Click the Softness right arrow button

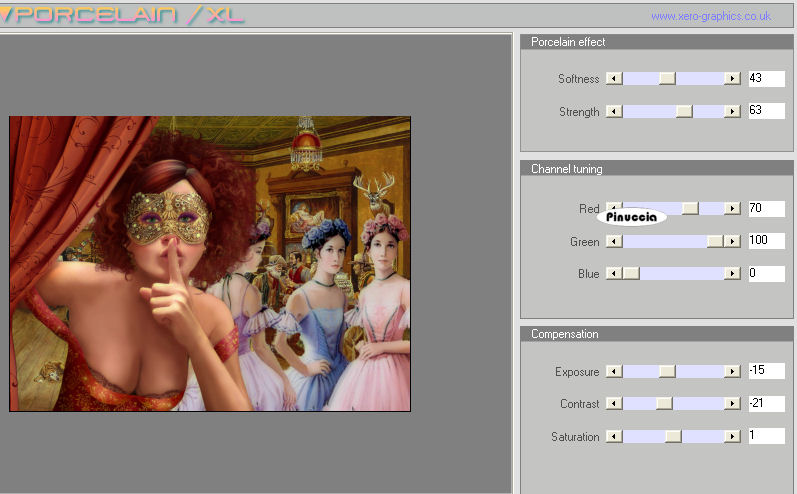point(732,78)
